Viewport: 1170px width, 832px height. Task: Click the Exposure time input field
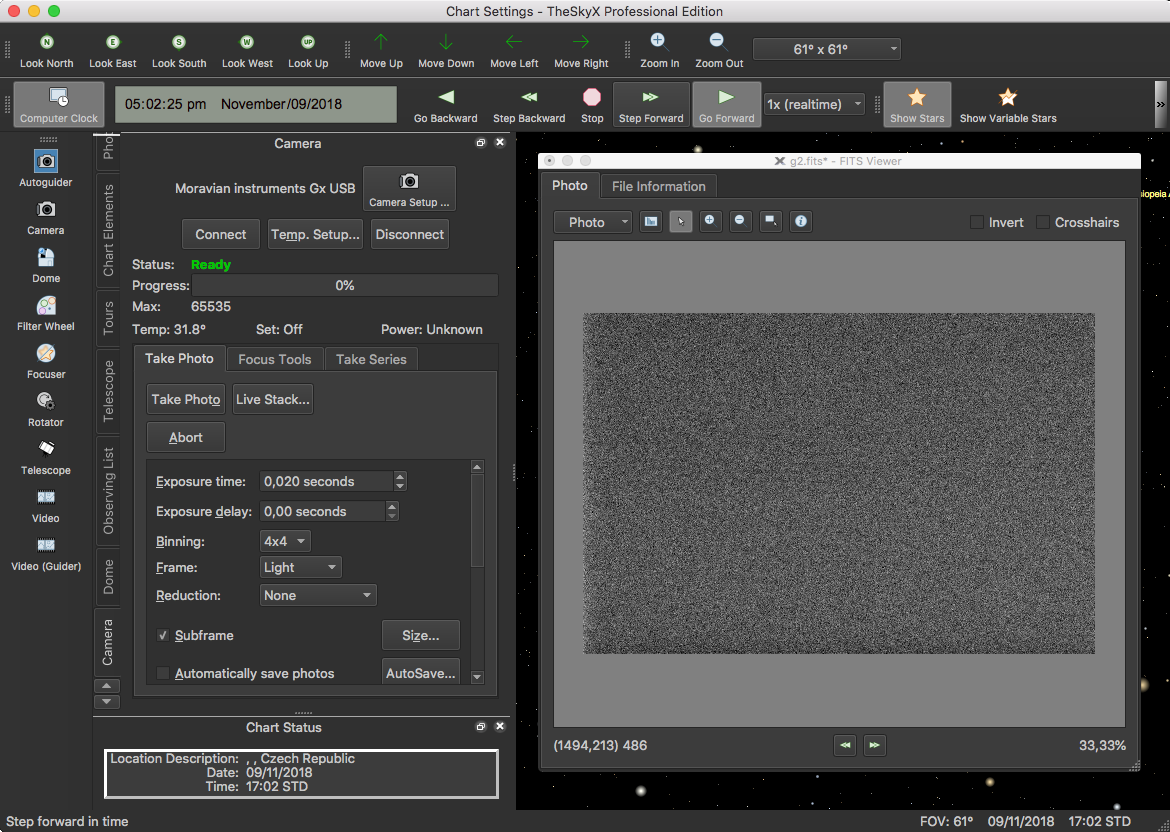(x=325, y=482)
